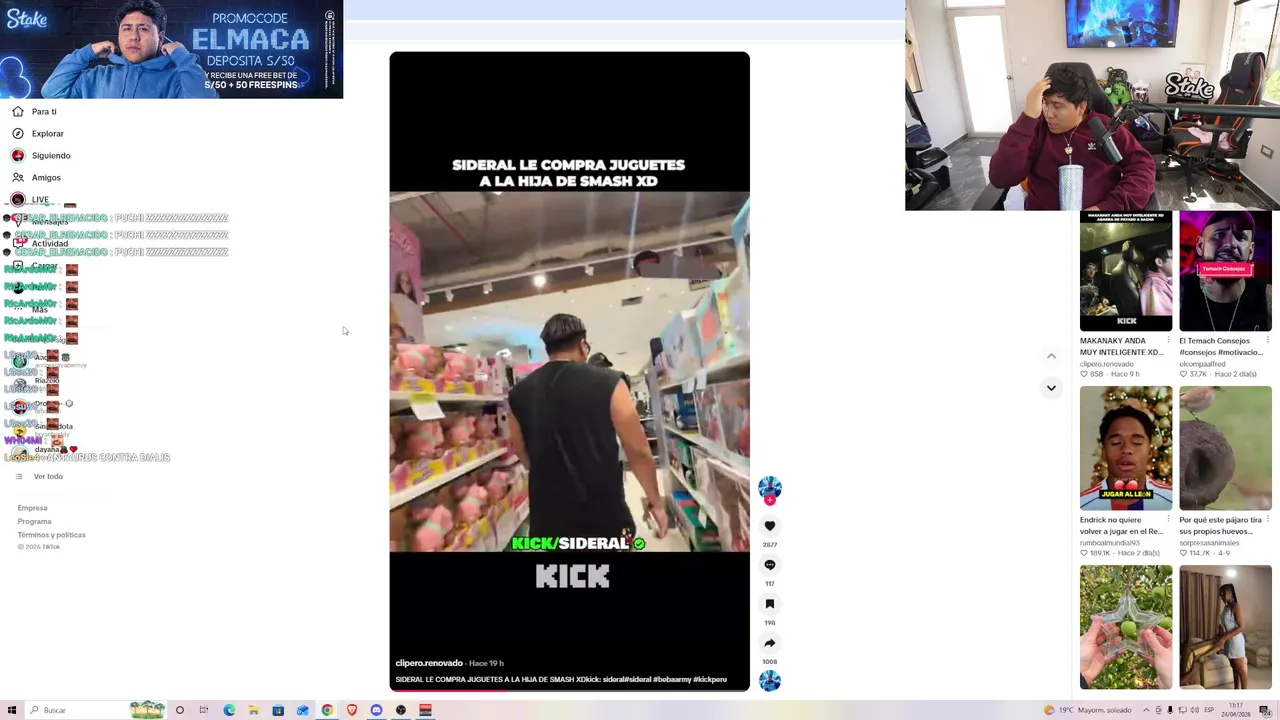Viewport: 1280px width, 720px height.
Task: Open the creator avatar above the like button
Action: coord(770,488)
